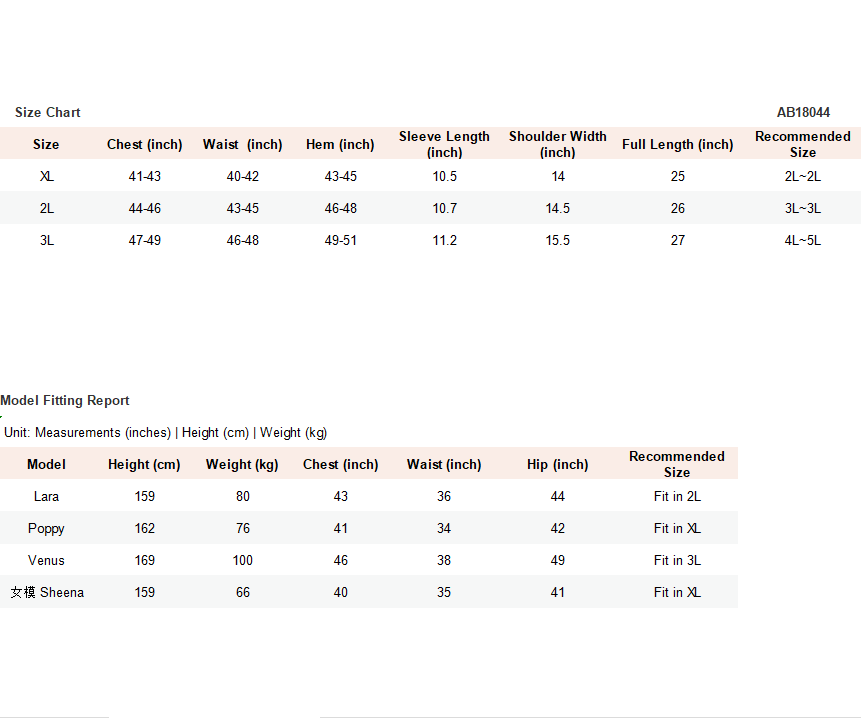Click the Sleeve Length (inch) column header
The height and width of the screenshot is (718, 861).
[x=444, y=144]
